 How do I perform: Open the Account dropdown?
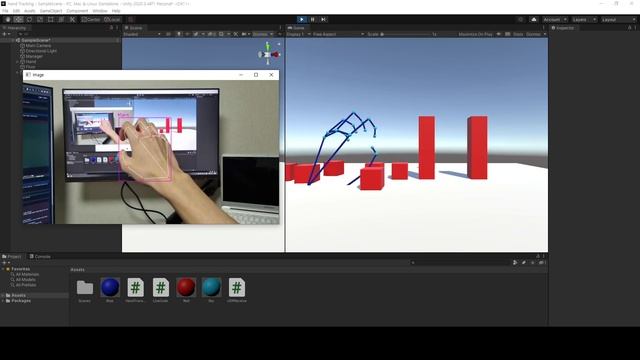(x=555, y=20)
